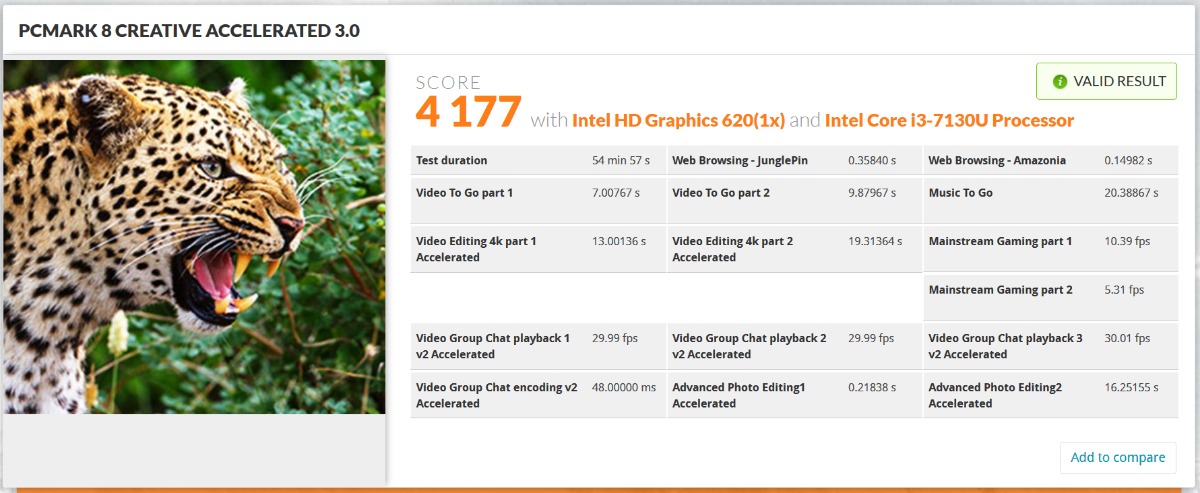Click Mainstream Gaming part 2 result
Image resolution: width=1200 pixels, height=493 pixels.
1049,290
